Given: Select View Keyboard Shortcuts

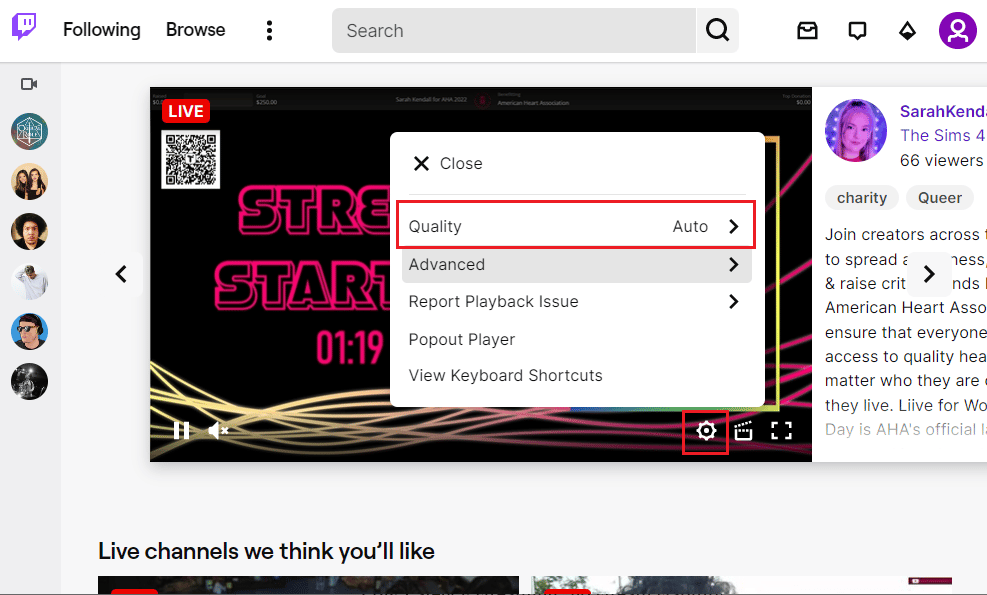Looking at the screenshot, I should click(505, 375).
